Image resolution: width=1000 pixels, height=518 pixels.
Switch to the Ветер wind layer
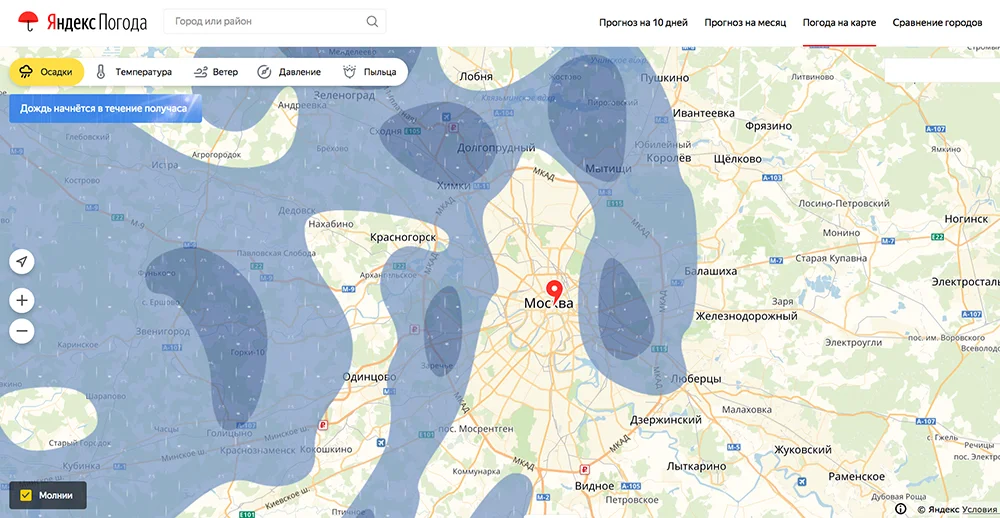[x=216, y=72]
